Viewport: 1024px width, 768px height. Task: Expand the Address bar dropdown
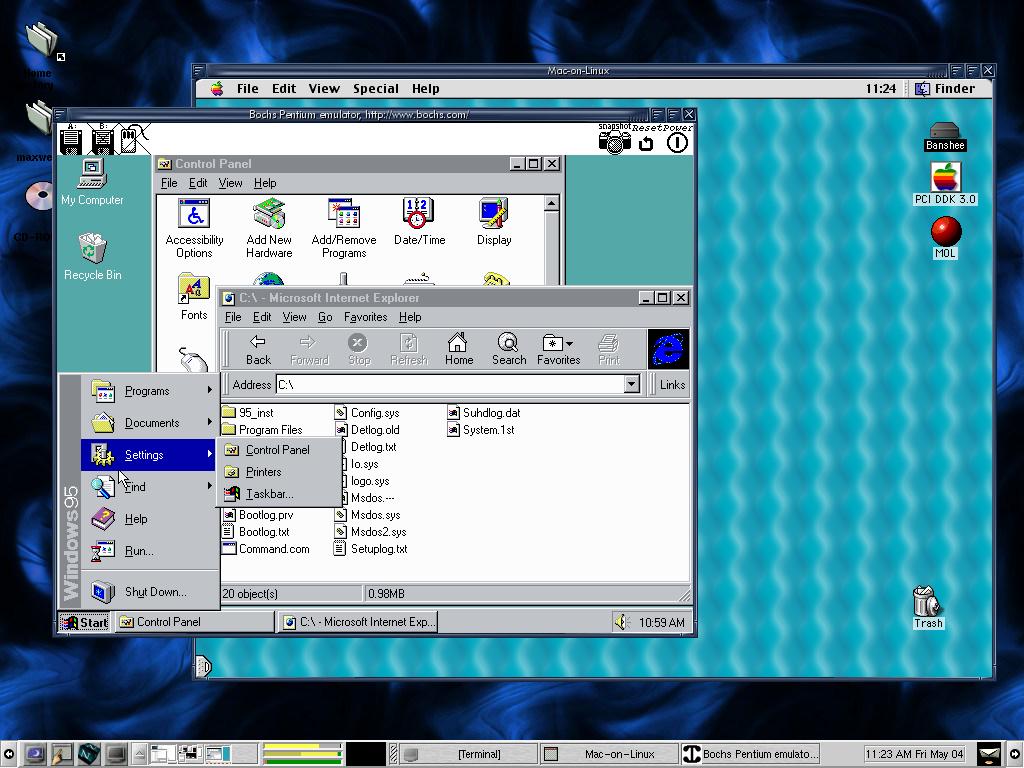632,385
